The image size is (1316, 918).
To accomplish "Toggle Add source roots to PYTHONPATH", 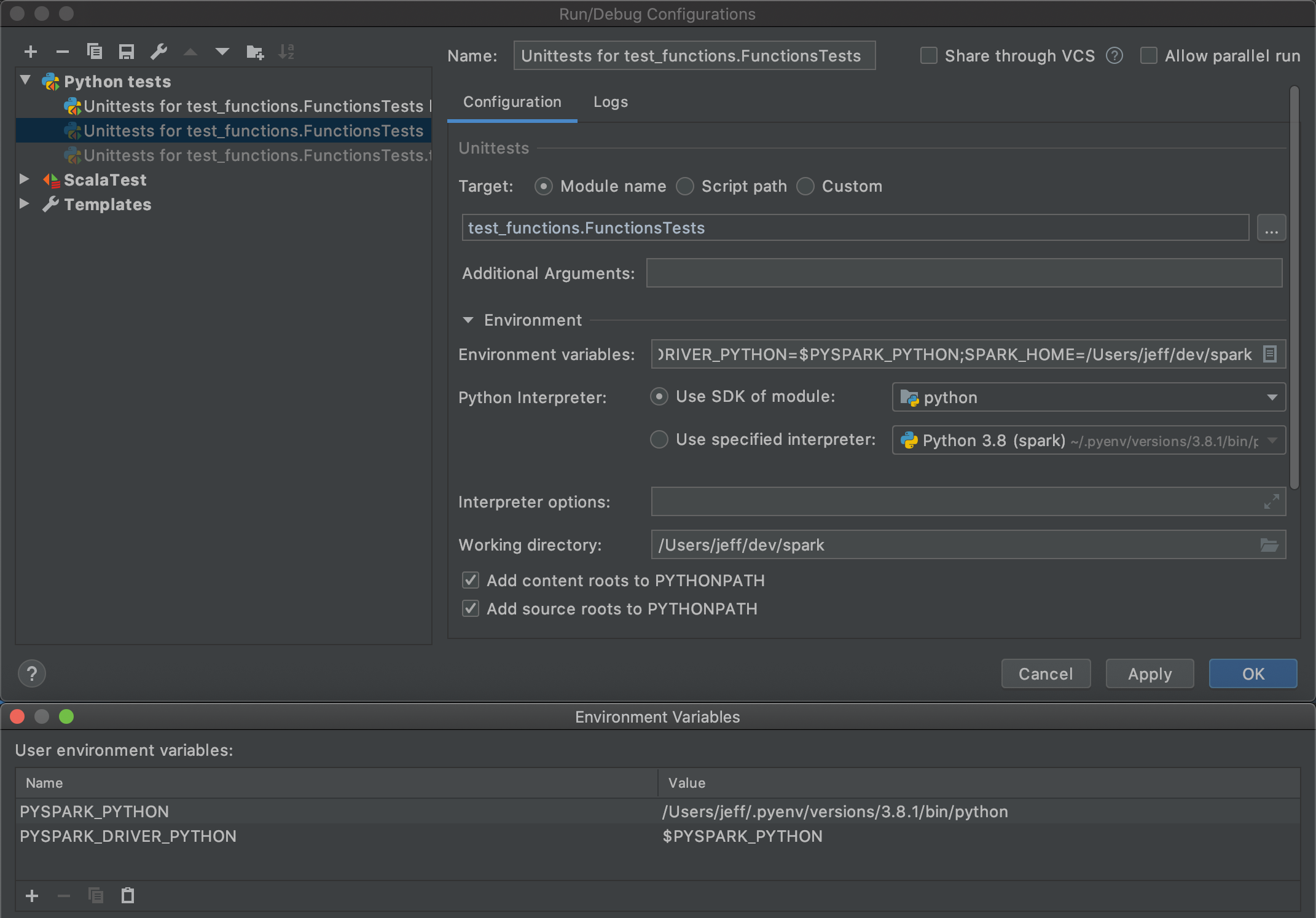I will pos(471,608).
